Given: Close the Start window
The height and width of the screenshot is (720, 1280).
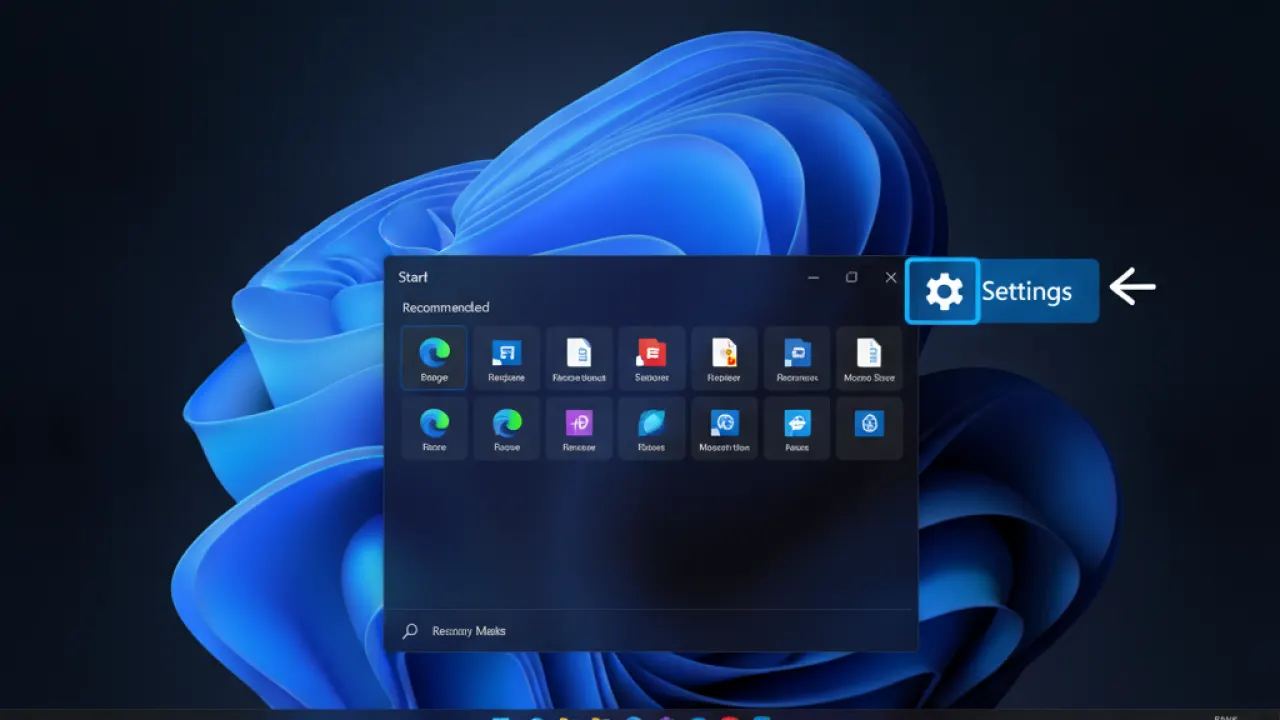Looking at the screenshot, I should coord(891,277).
